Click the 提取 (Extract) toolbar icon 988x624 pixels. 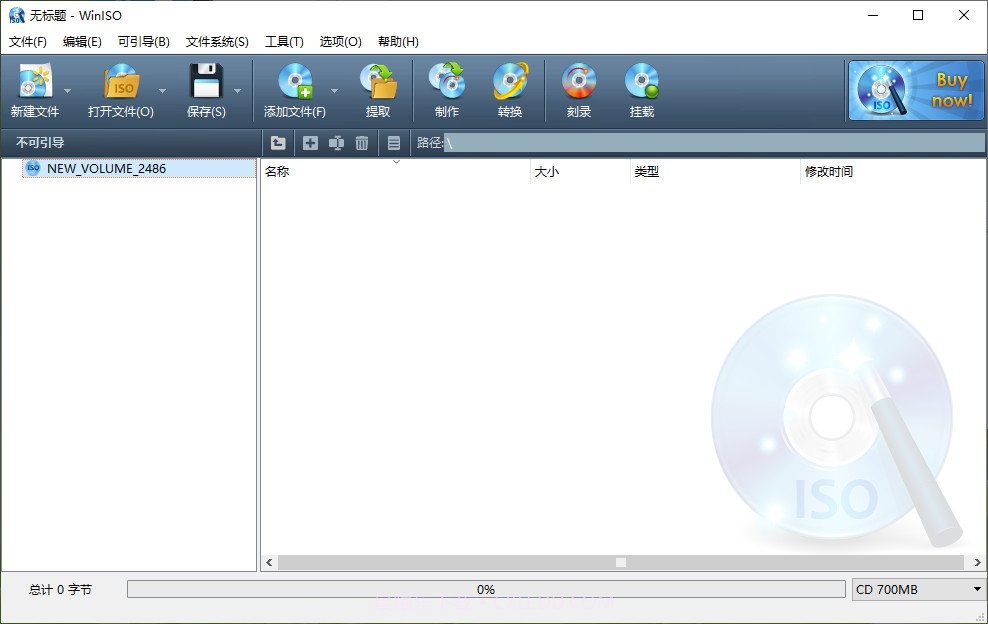point(378,83)
